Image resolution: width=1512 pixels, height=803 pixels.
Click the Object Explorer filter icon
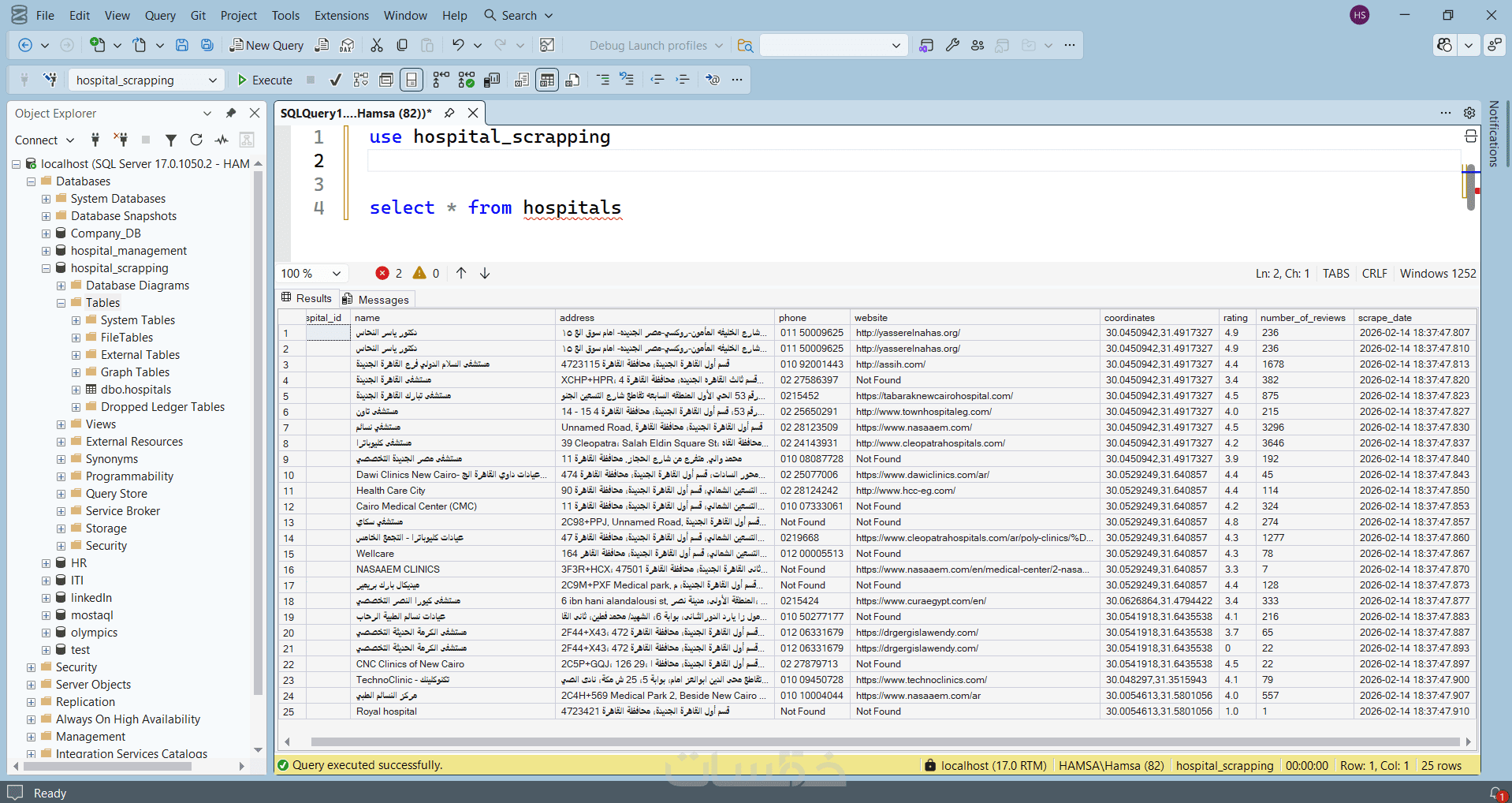click(x=170, y=140)
